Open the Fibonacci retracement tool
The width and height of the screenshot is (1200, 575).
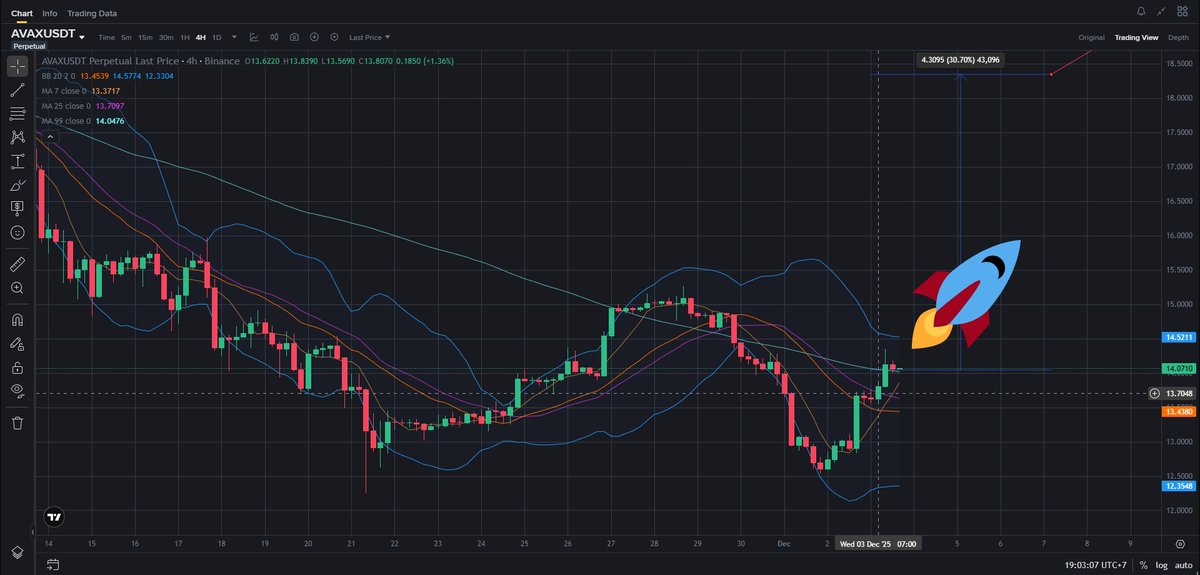click(17, 113)
